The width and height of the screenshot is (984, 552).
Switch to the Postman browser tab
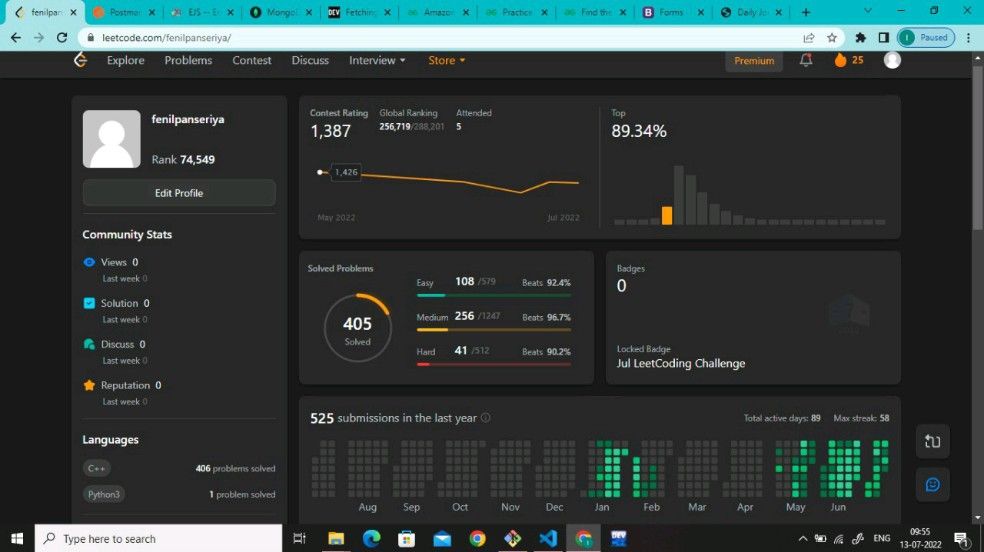pos(123,12)
